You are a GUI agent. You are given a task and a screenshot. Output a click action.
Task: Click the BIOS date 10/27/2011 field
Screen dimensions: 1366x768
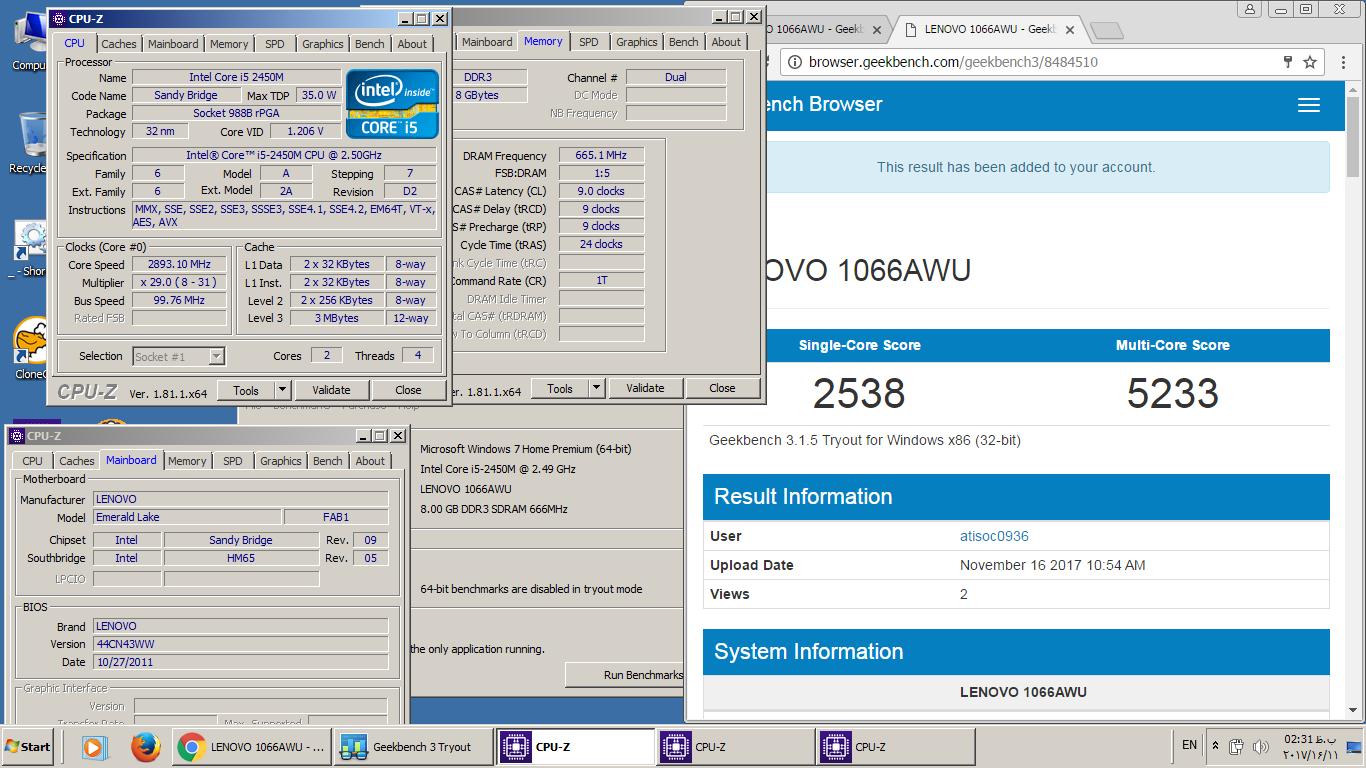click(241, 662)
